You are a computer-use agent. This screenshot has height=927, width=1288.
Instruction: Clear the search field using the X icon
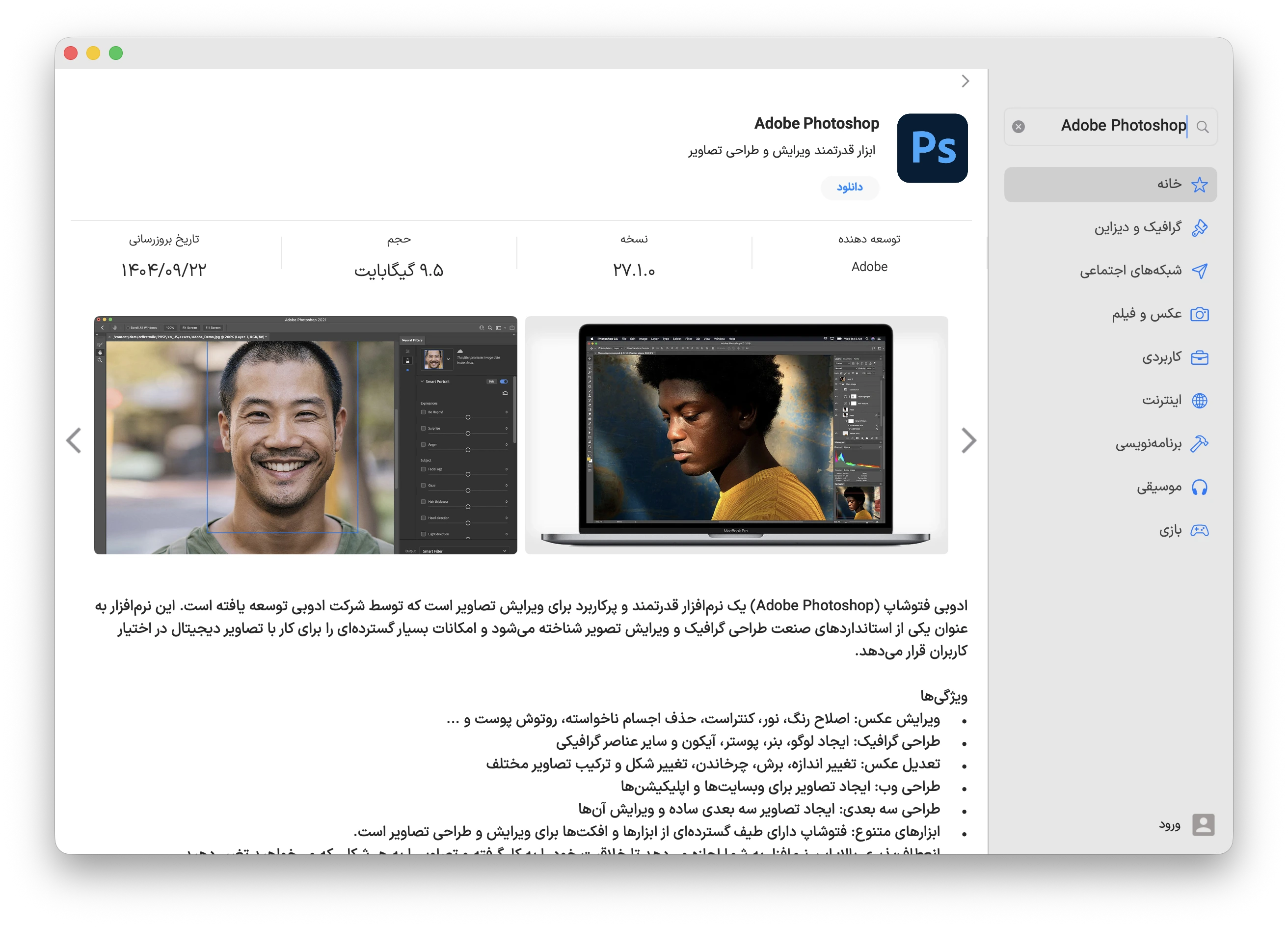tap(1019, 127)
